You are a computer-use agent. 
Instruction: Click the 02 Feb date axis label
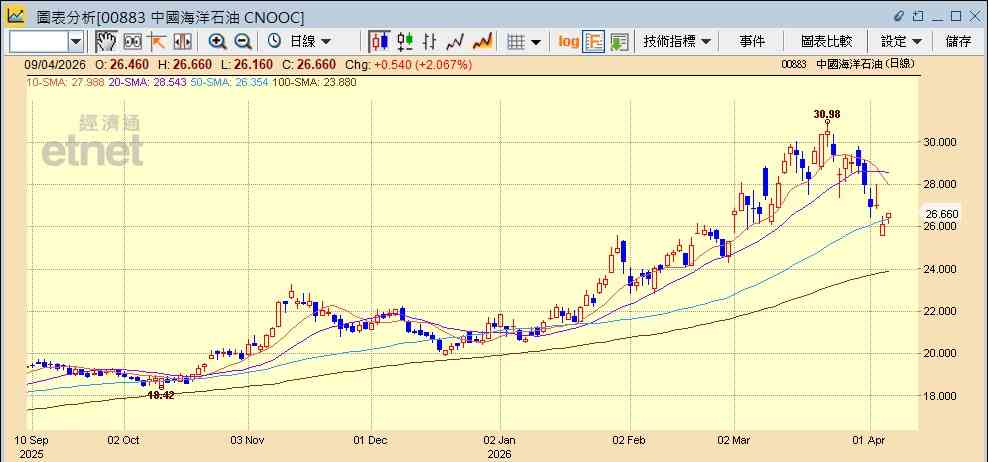pos(631,440)
